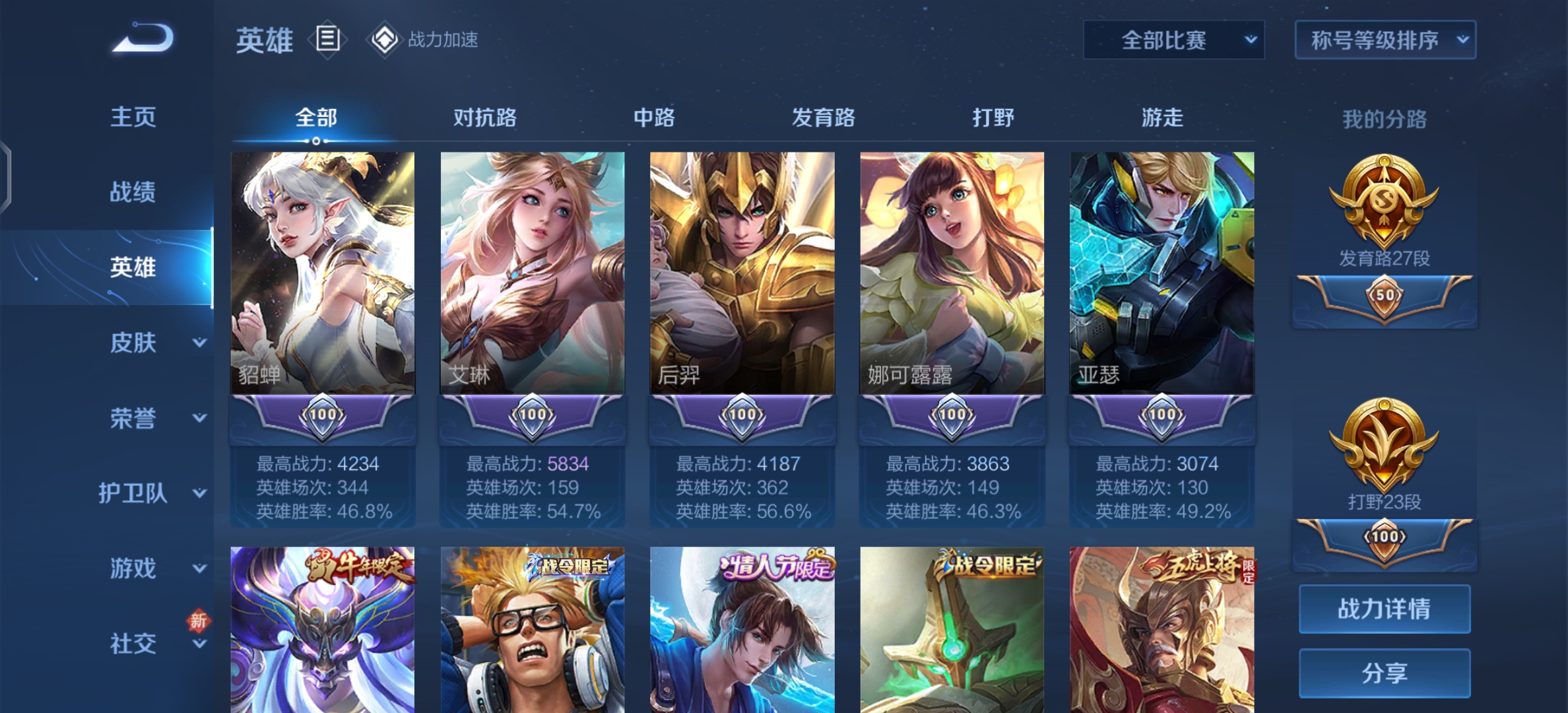This screenshot has height=713, width=1568.
Task: Select the 发育路27段 badge emblem
Action: [x=1384, y=201]
